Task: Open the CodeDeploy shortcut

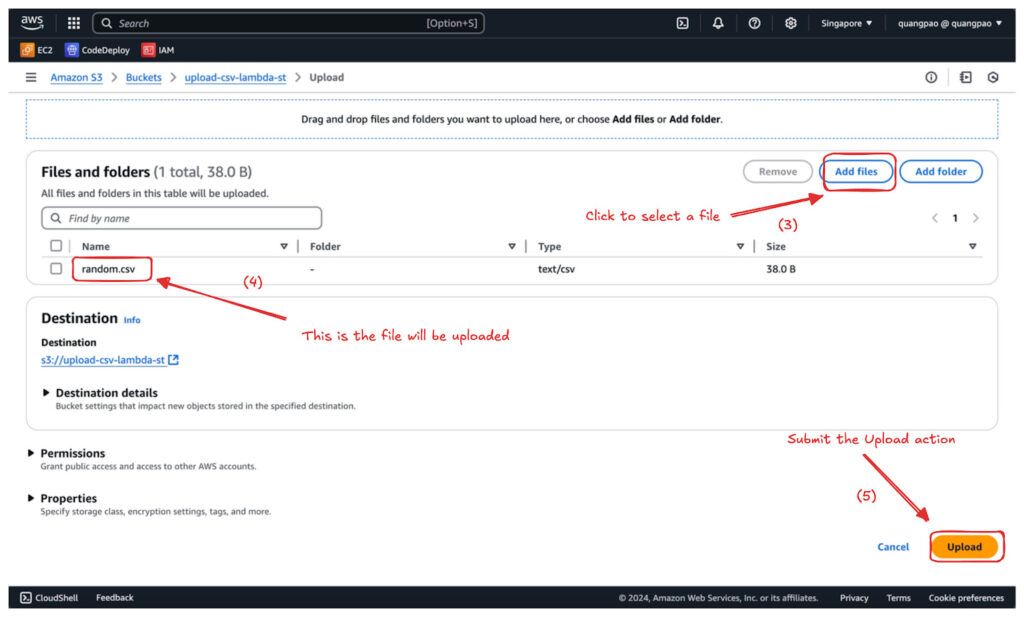Action: (97, 50)
